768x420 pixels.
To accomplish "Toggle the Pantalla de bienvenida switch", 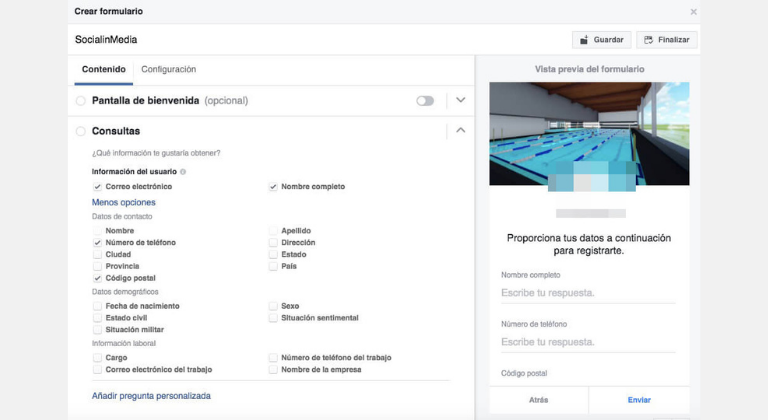I will tap(425, 101).
